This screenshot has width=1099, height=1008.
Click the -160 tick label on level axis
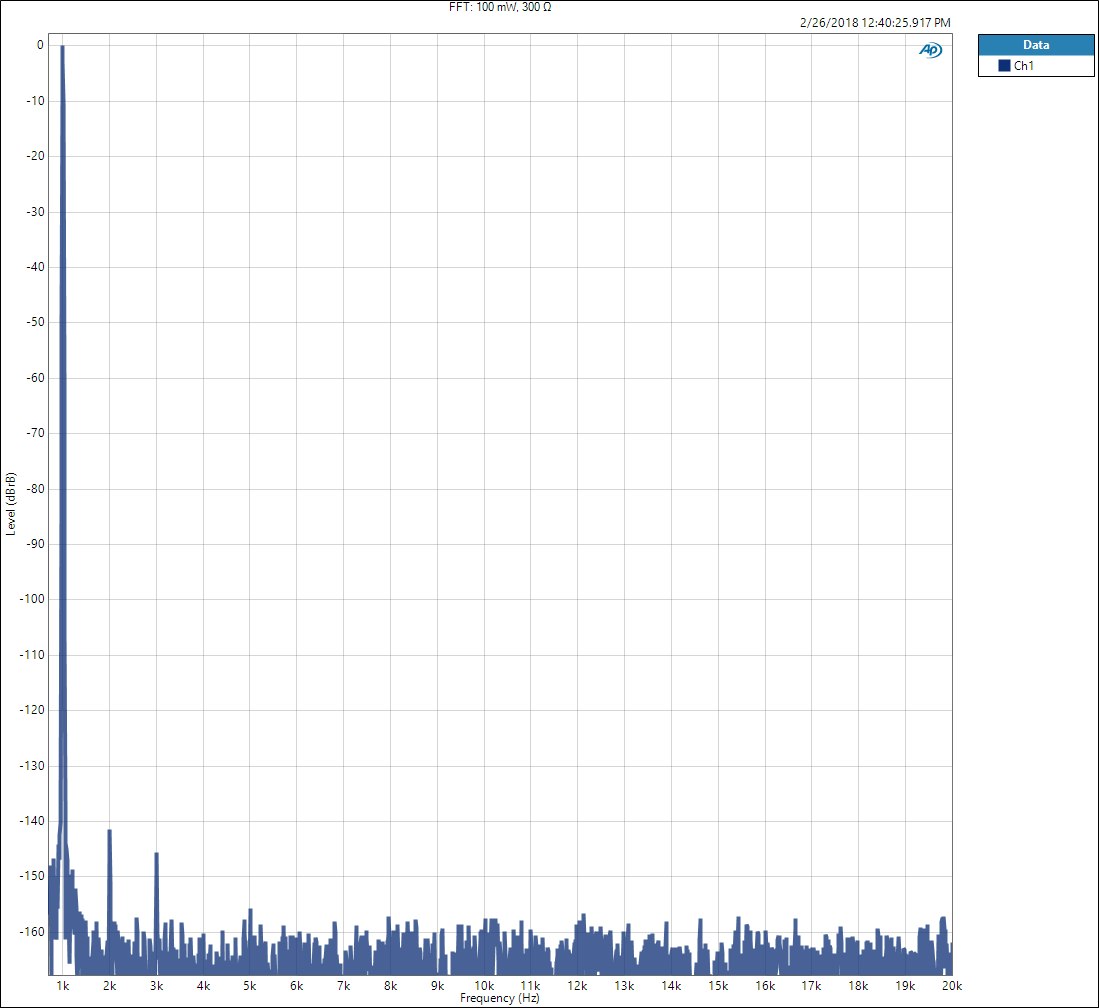pyautogui.click(x=31, y=931)
